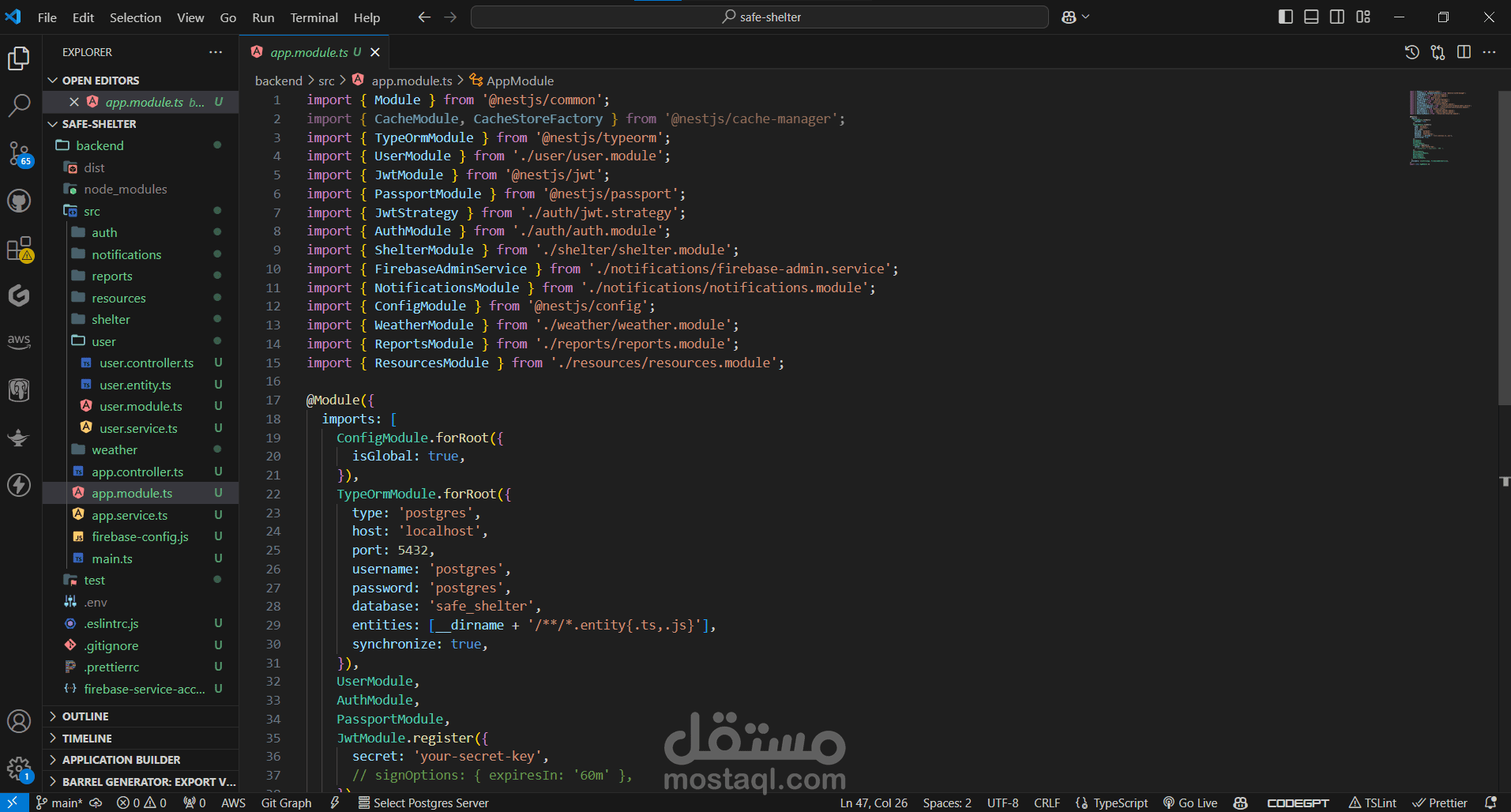Image resolution: width=1511 pixels, height=812 pixels.
Task: Open the editor timeline history icon
Action: click(1412, 52)
